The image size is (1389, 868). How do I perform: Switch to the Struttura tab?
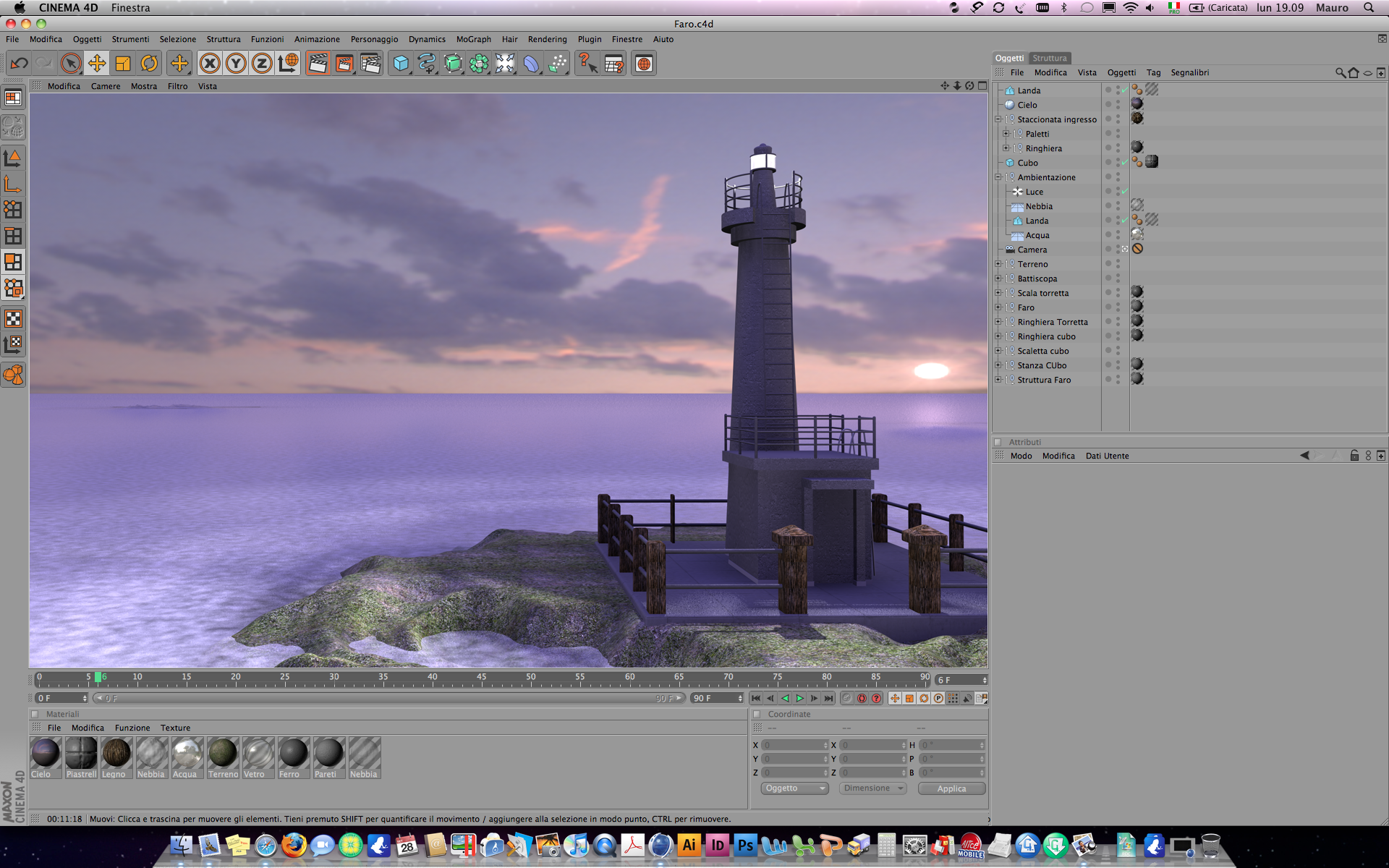point(1049,58)
